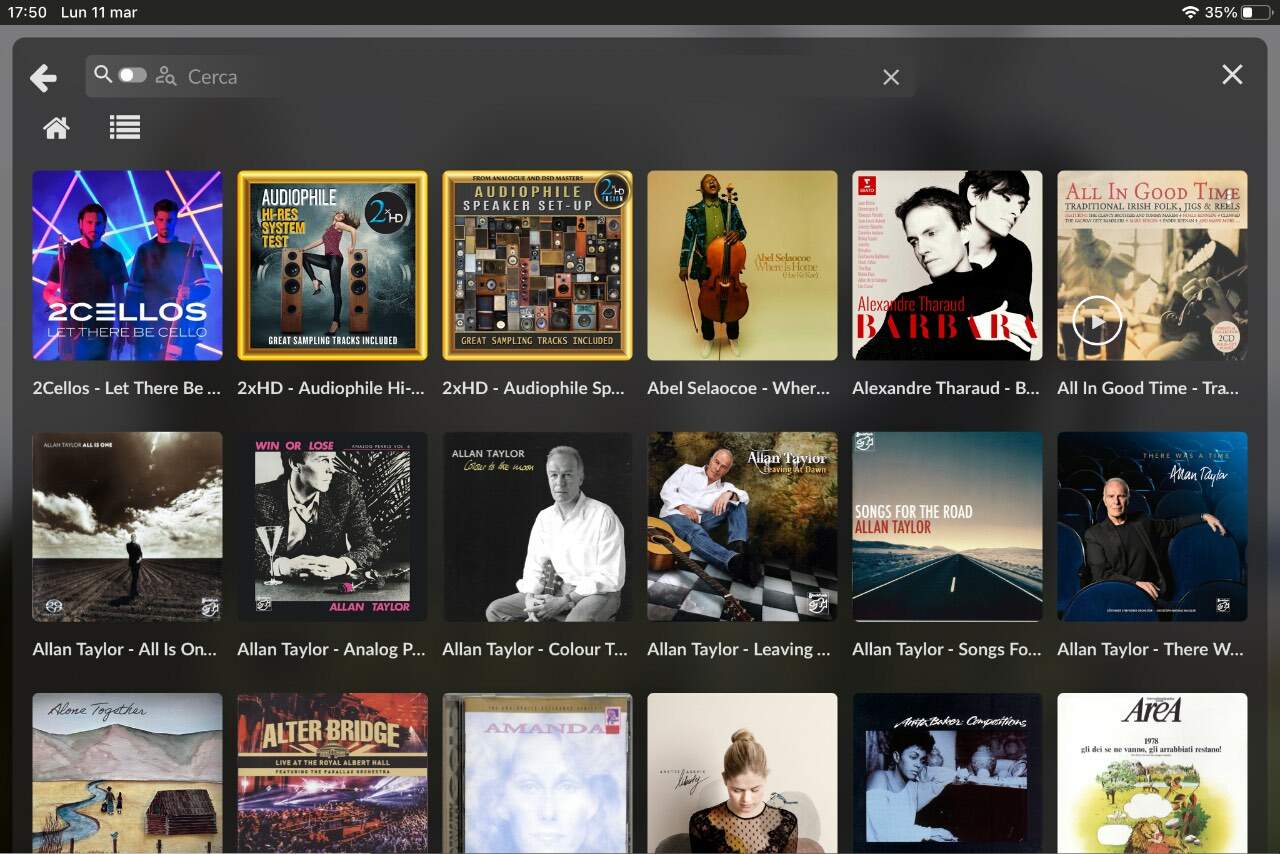The image size is (1280, 854).
Task: Open the Area 1978 album cover
Action: coord(1152,773)
